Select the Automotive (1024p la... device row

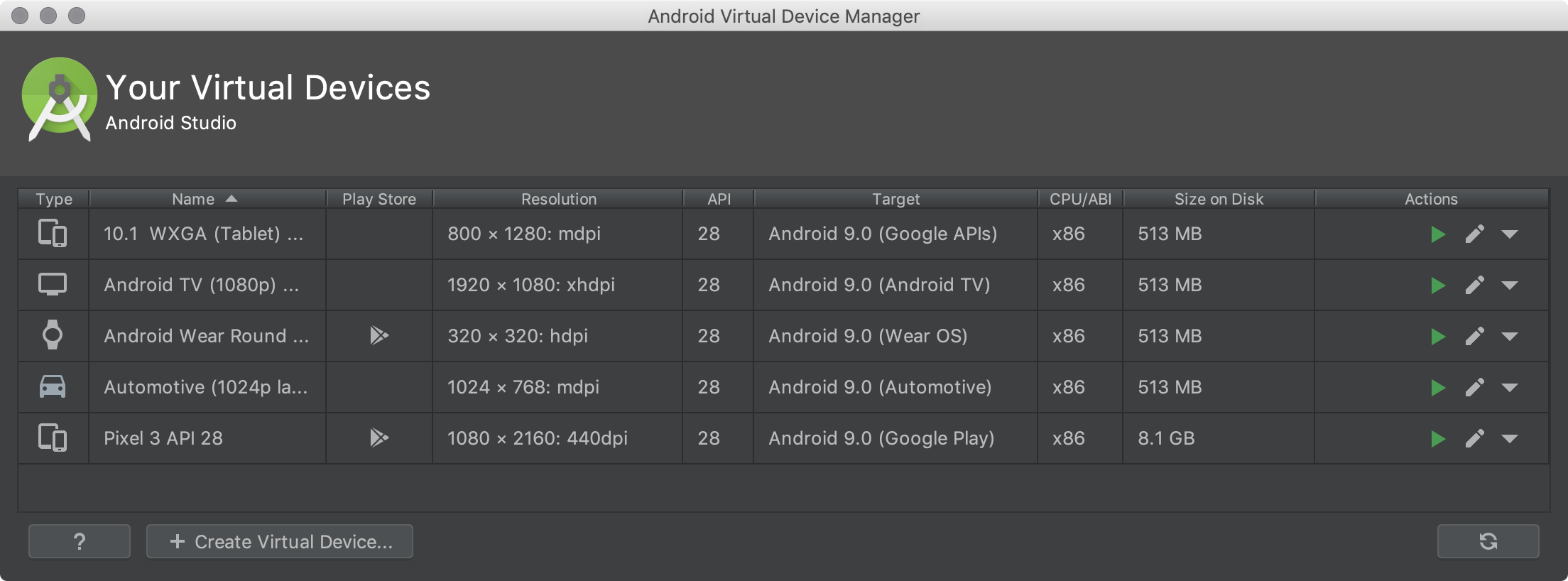coord(206,388)
